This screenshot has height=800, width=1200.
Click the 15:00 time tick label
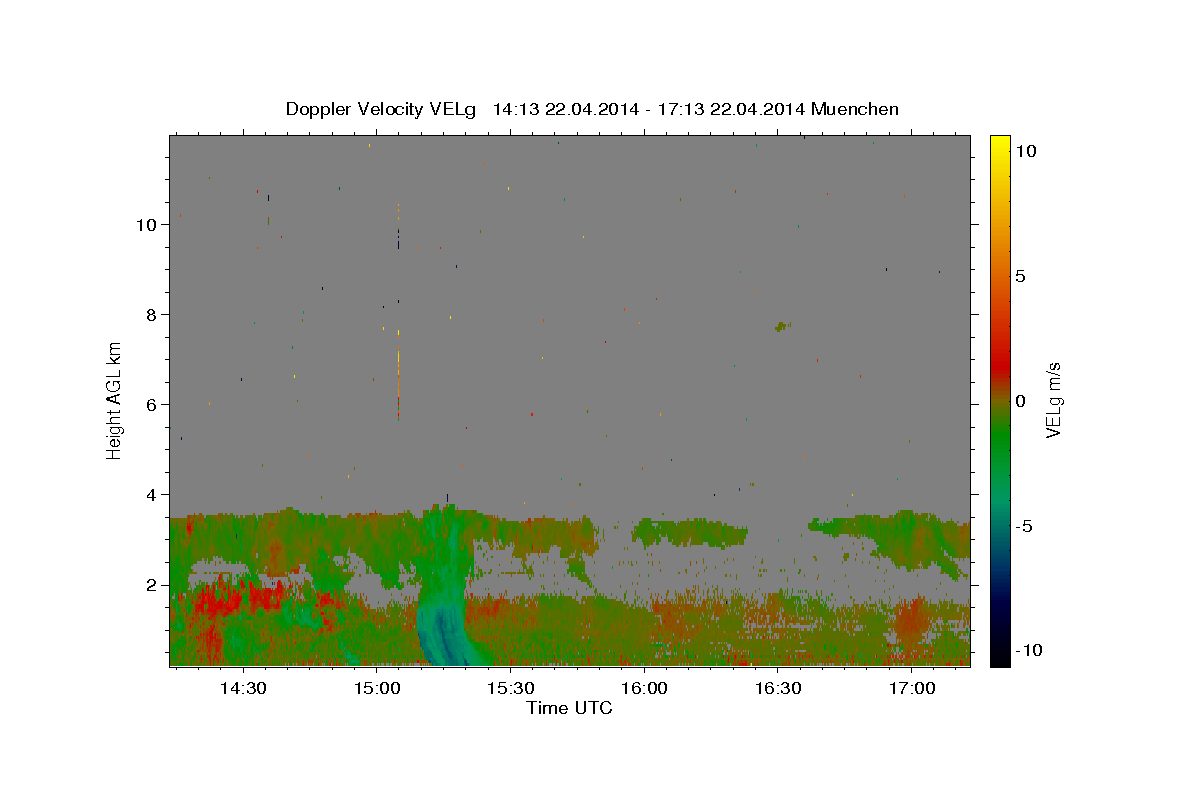click(377, 688)
